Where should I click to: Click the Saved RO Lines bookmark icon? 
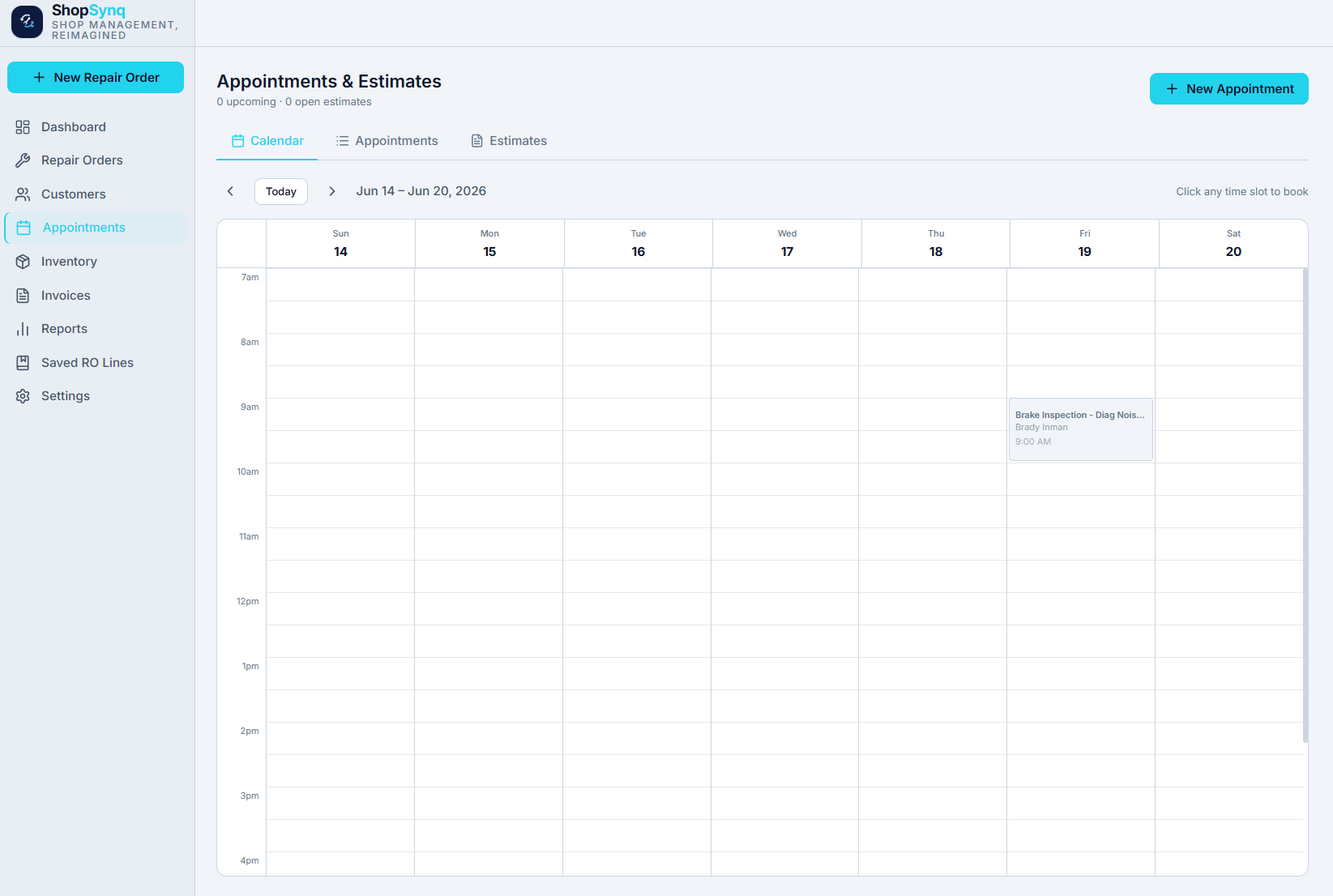23,363
